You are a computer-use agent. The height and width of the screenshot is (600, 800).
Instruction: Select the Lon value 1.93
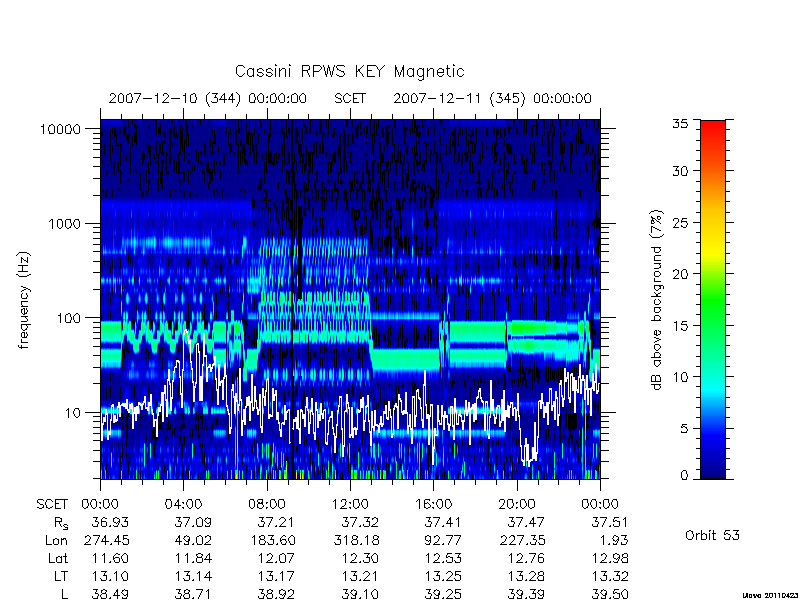(x=614, y=540)
